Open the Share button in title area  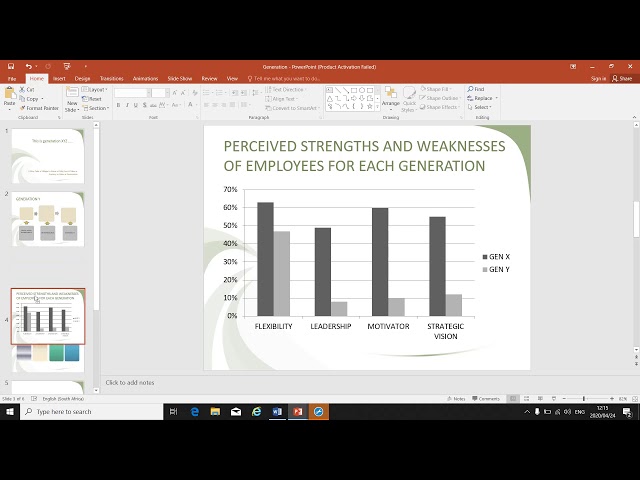tap(622, 78)
